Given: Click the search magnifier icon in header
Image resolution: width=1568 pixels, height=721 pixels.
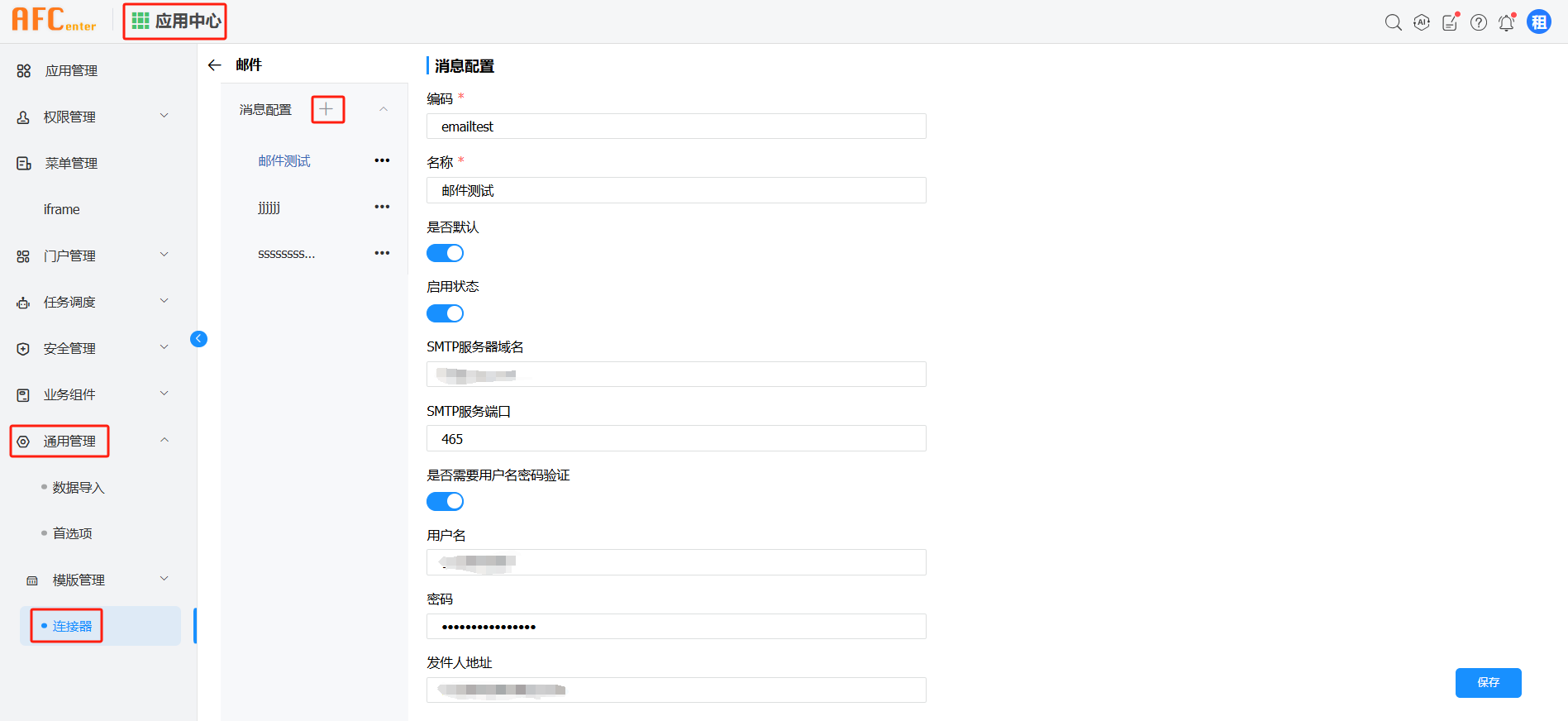Looking at the screenshot, I should [1393, 22].
